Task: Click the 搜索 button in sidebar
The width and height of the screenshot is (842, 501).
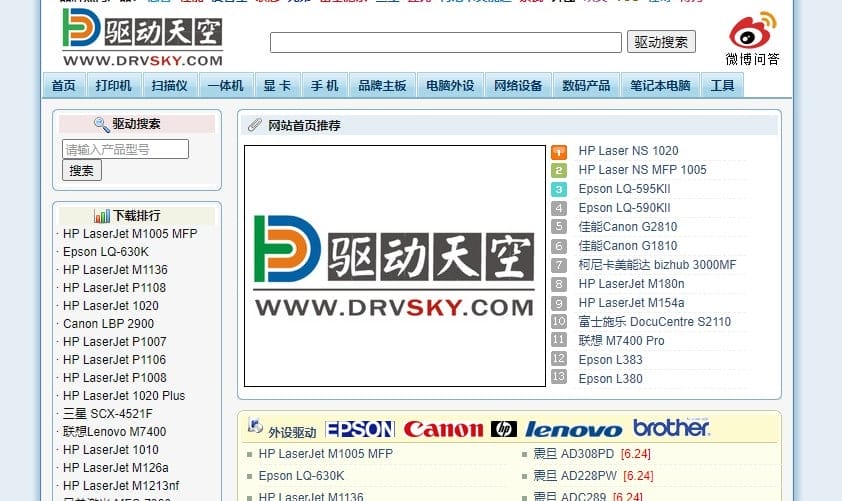Action: [82, 171]
